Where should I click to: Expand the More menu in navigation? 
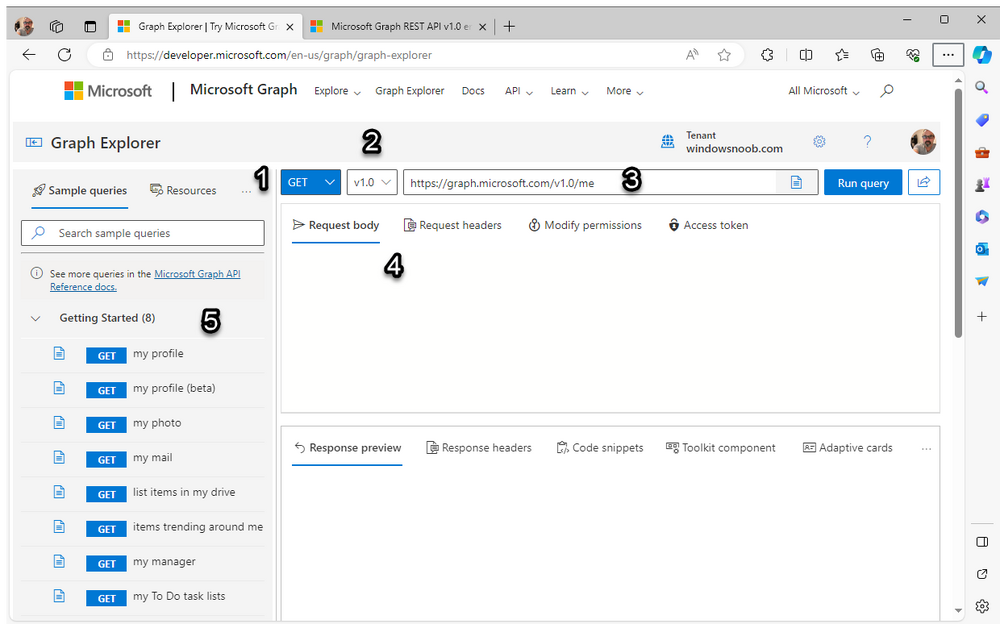coord(625,91)
